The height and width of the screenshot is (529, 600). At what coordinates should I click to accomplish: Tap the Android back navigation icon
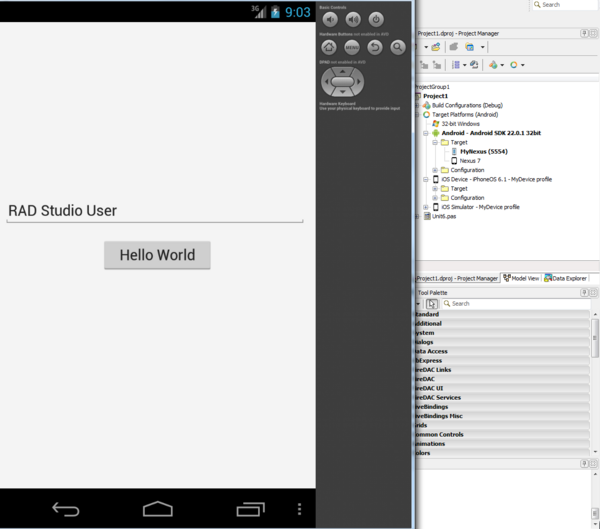(x=66, y=509)
